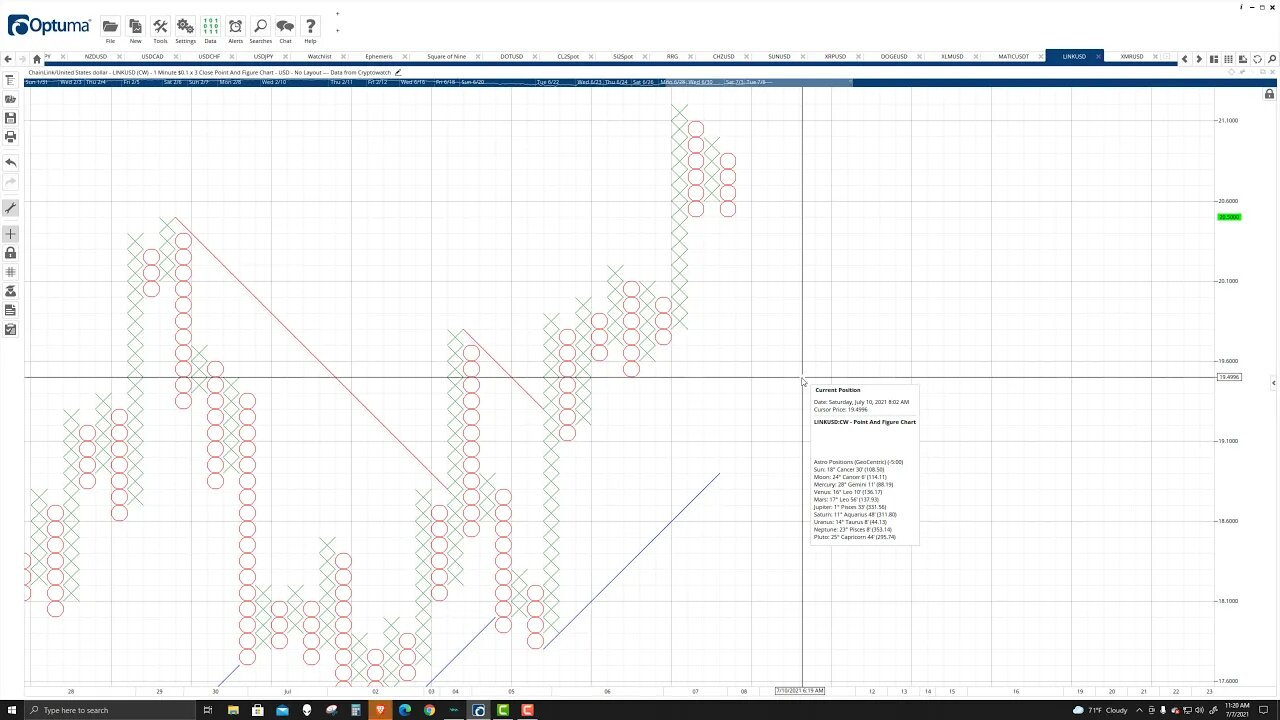Open the Alerts clock icon
Screen dimensions: 1280x720
point(235,27)
